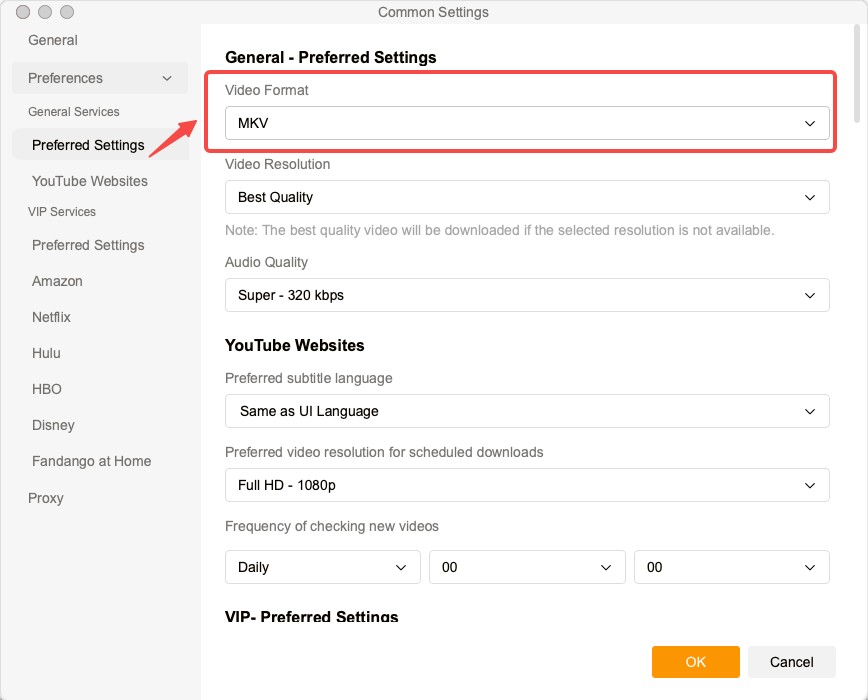Open the hour selector next to Daily
The image size is (868, 700).
[527, 567]
